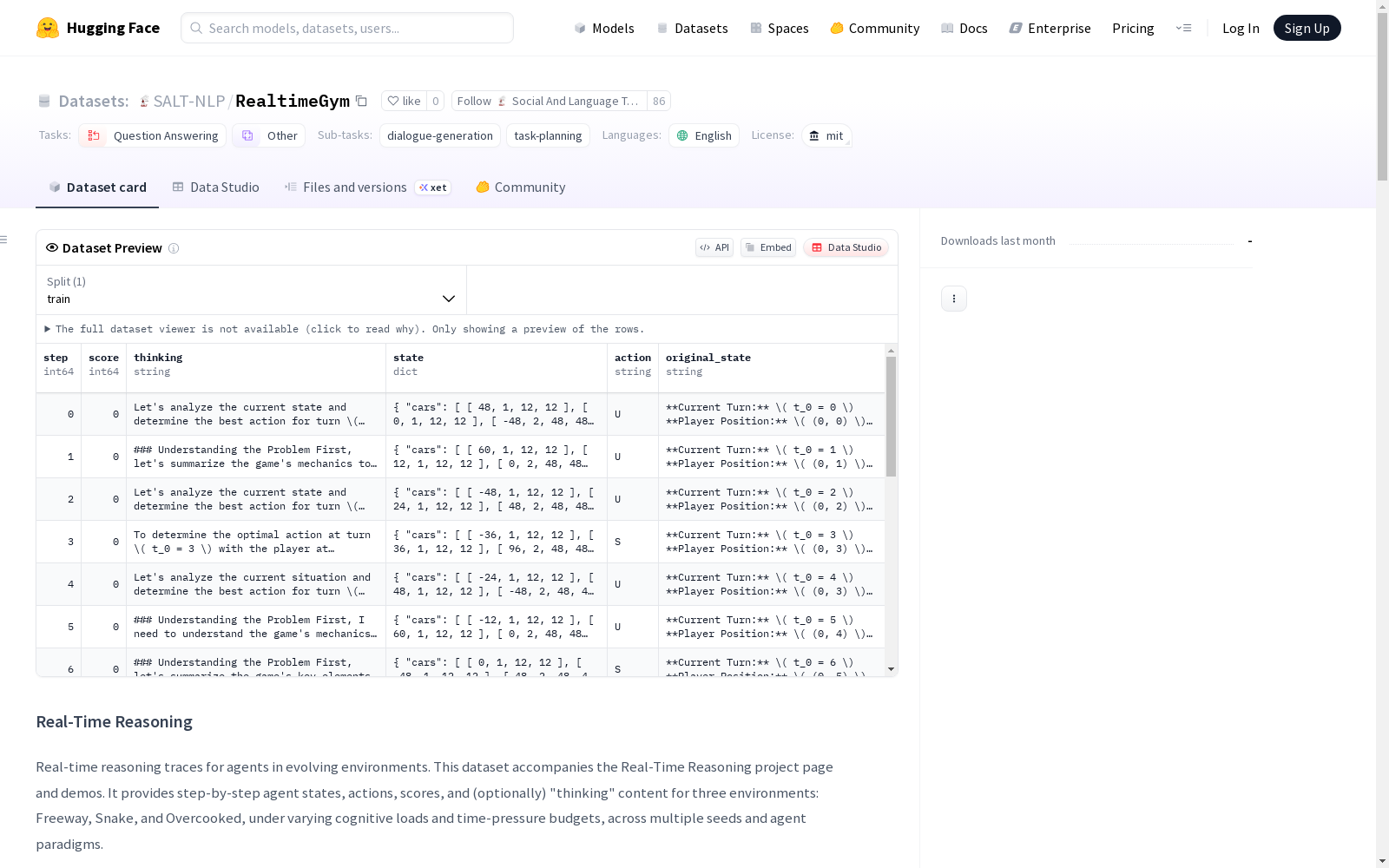Viewport: 1389px width, 868px height.
Task: Click the Downloads last month label
Action: click(998, 240)
